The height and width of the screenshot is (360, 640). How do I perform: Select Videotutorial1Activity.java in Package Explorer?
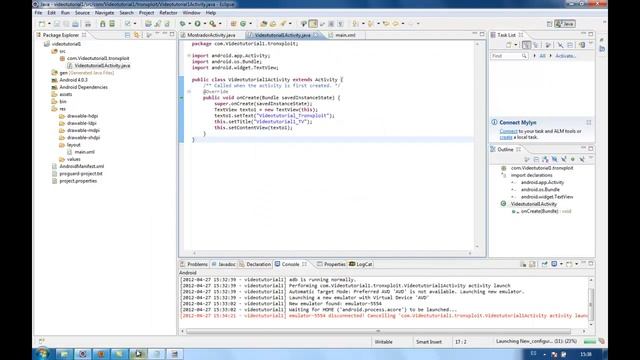tap(102, 66)
